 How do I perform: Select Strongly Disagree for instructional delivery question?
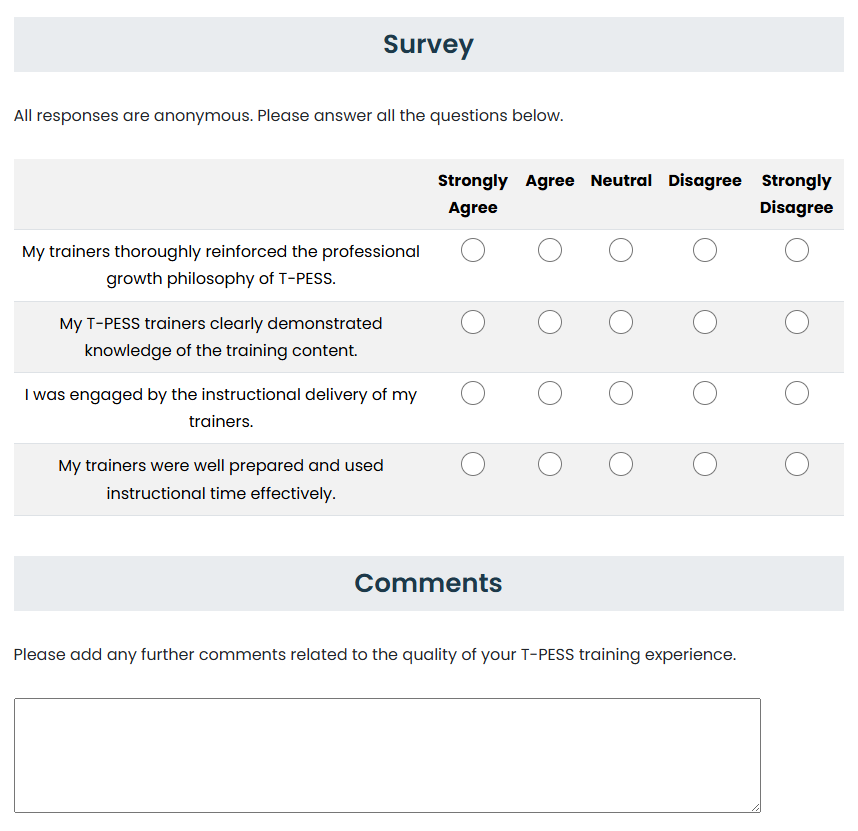[797, 393]
